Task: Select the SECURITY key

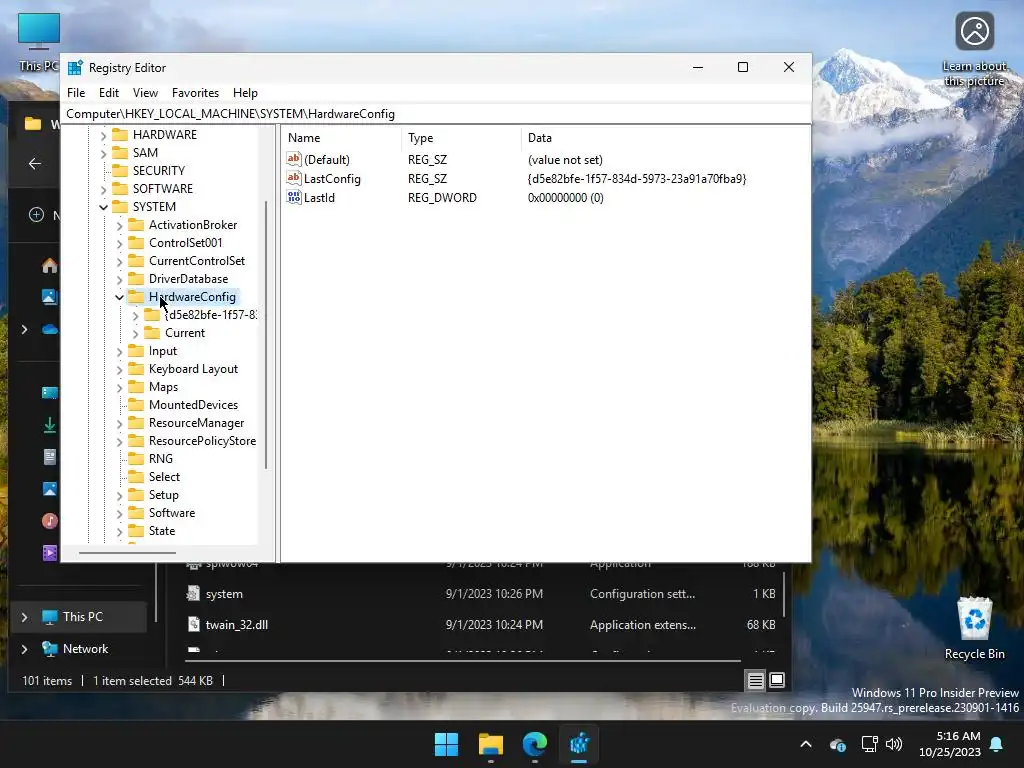Action: coord(159,170)
